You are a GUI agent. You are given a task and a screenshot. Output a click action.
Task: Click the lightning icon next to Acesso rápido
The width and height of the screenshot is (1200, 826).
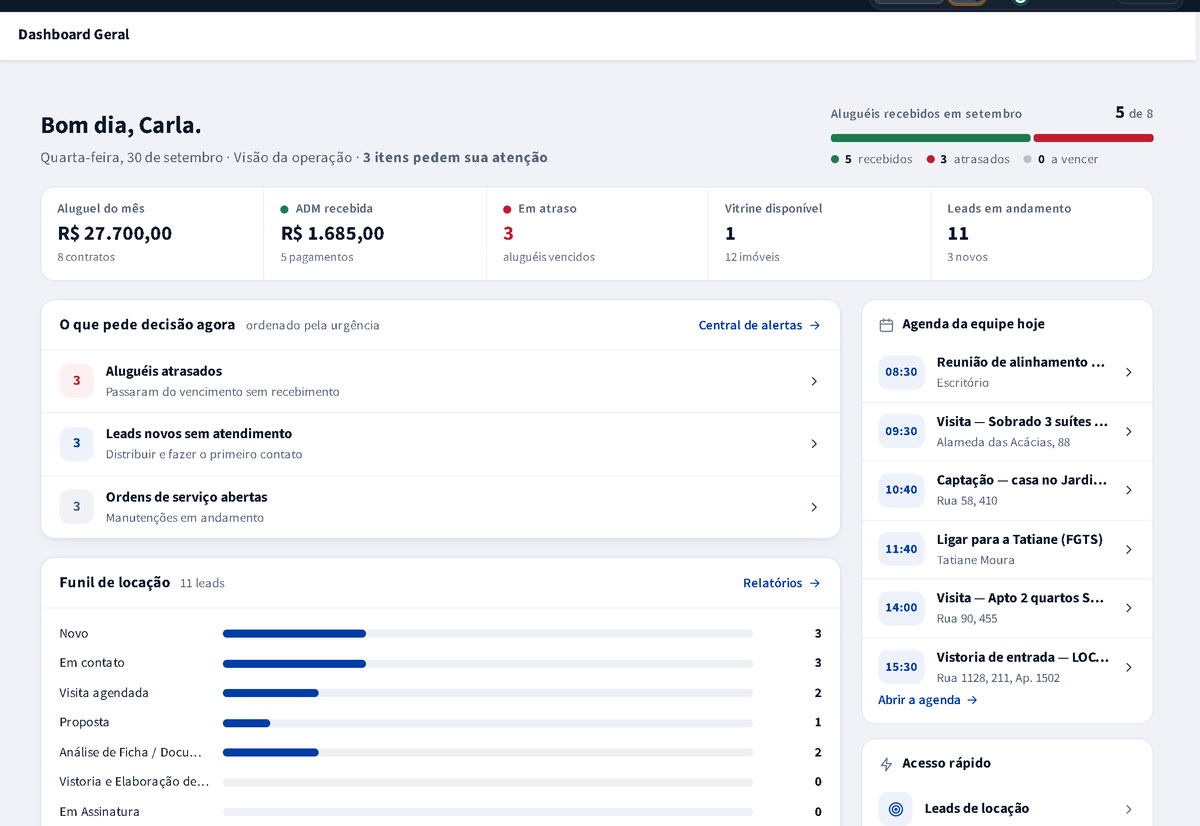coord(886,764)
